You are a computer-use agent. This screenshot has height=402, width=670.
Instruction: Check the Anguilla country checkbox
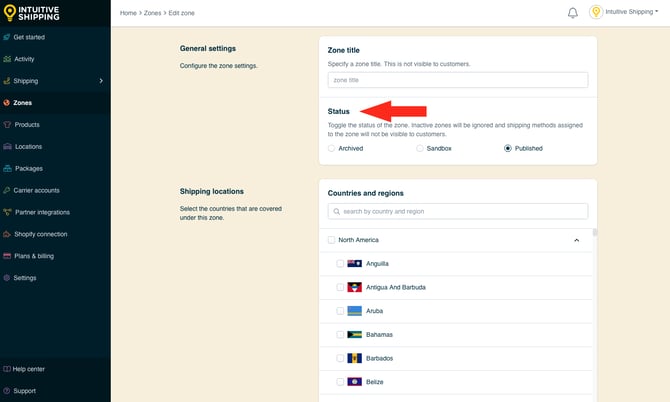[341, 264]
